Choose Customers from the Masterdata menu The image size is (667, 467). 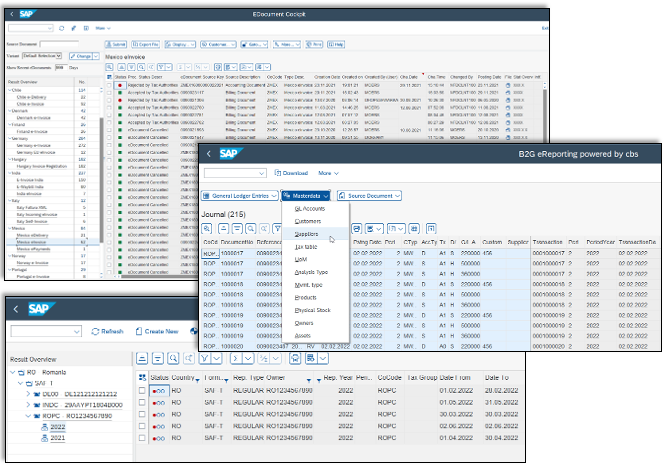[x=308, y=221]
